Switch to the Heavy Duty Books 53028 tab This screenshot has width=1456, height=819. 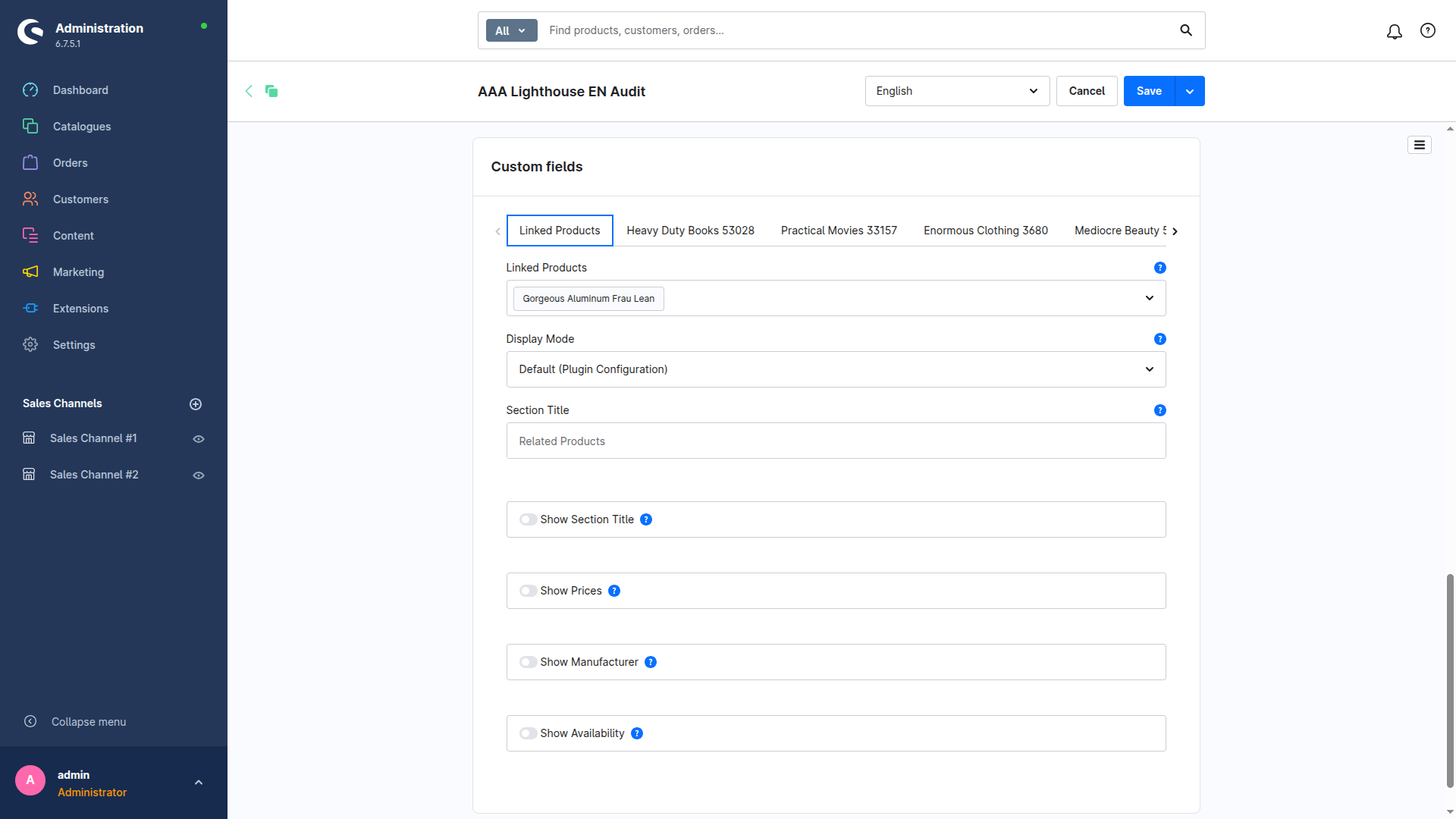(690, 231)
